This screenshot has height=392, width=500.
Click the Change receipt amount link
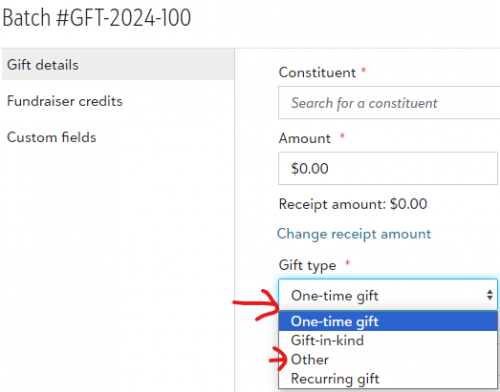(x=354, y=234)
